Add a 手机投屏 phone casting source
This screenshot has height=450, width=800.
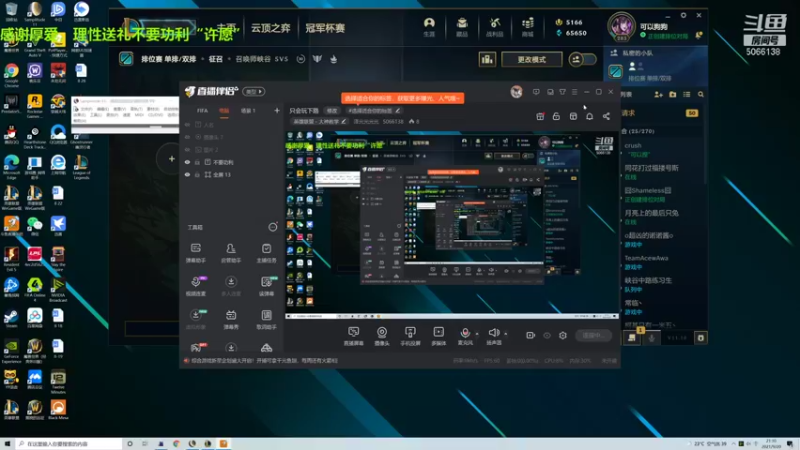pyautogui.click(x=410, y=336)
